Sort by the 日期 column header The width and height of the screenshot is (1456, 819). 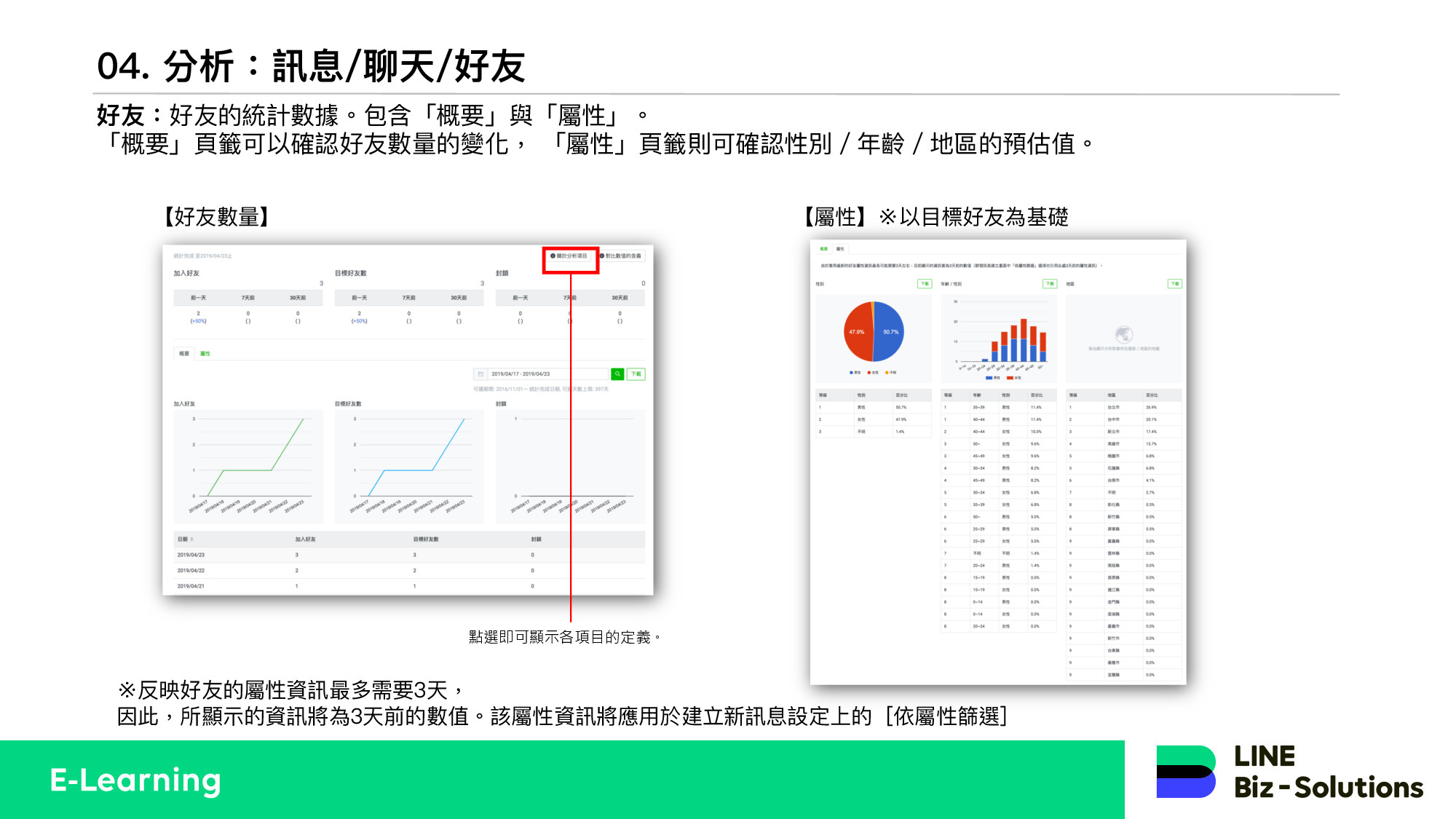[x=185, y=539]
